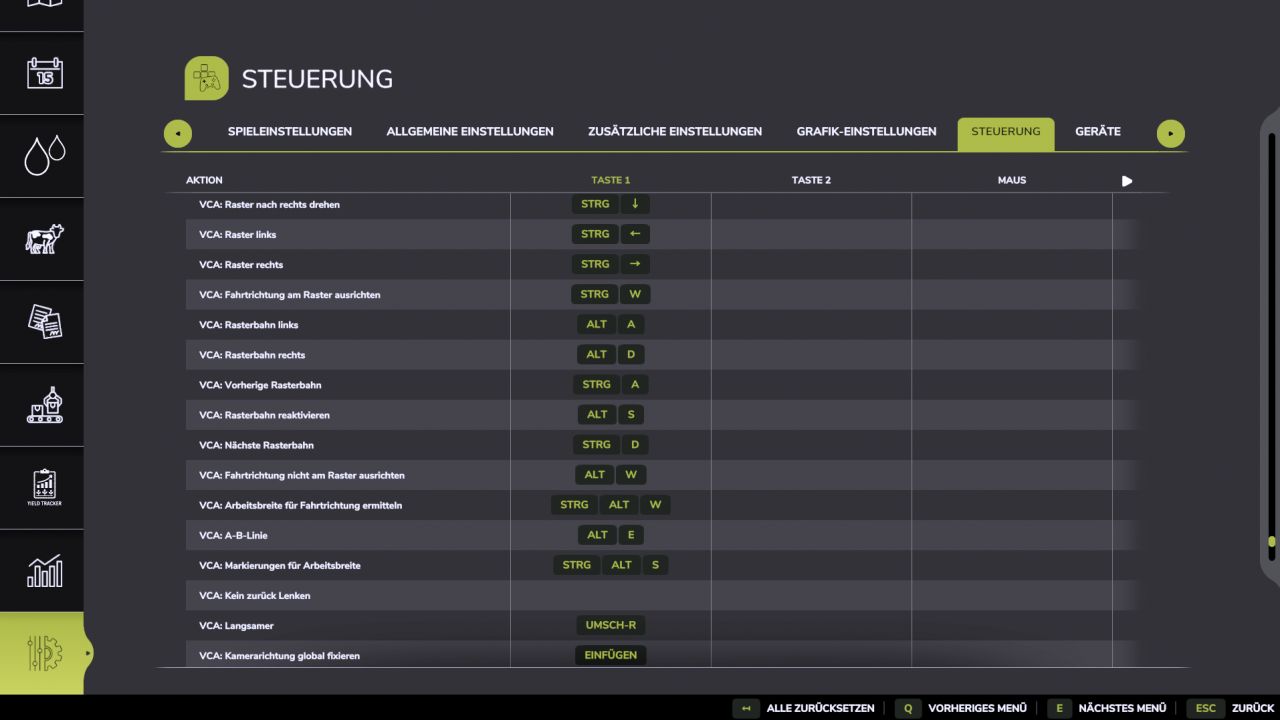Click the page scrollbar handle at the right edge

click(x=1272, y=542)
